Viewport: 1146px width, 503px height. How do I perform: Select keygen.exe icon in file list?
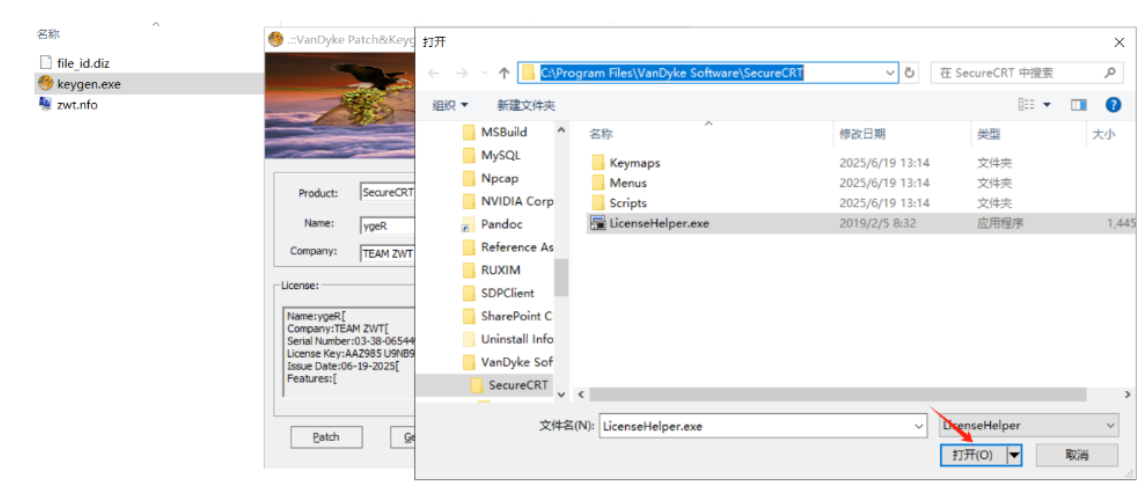[x=45, y=84]
